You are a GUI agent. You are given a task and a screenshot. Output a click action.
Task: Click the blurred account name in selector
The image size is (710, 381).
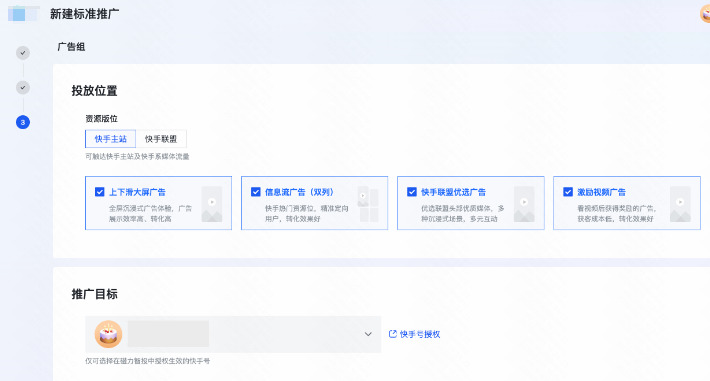pyautogui.click(x=168, y=334)
